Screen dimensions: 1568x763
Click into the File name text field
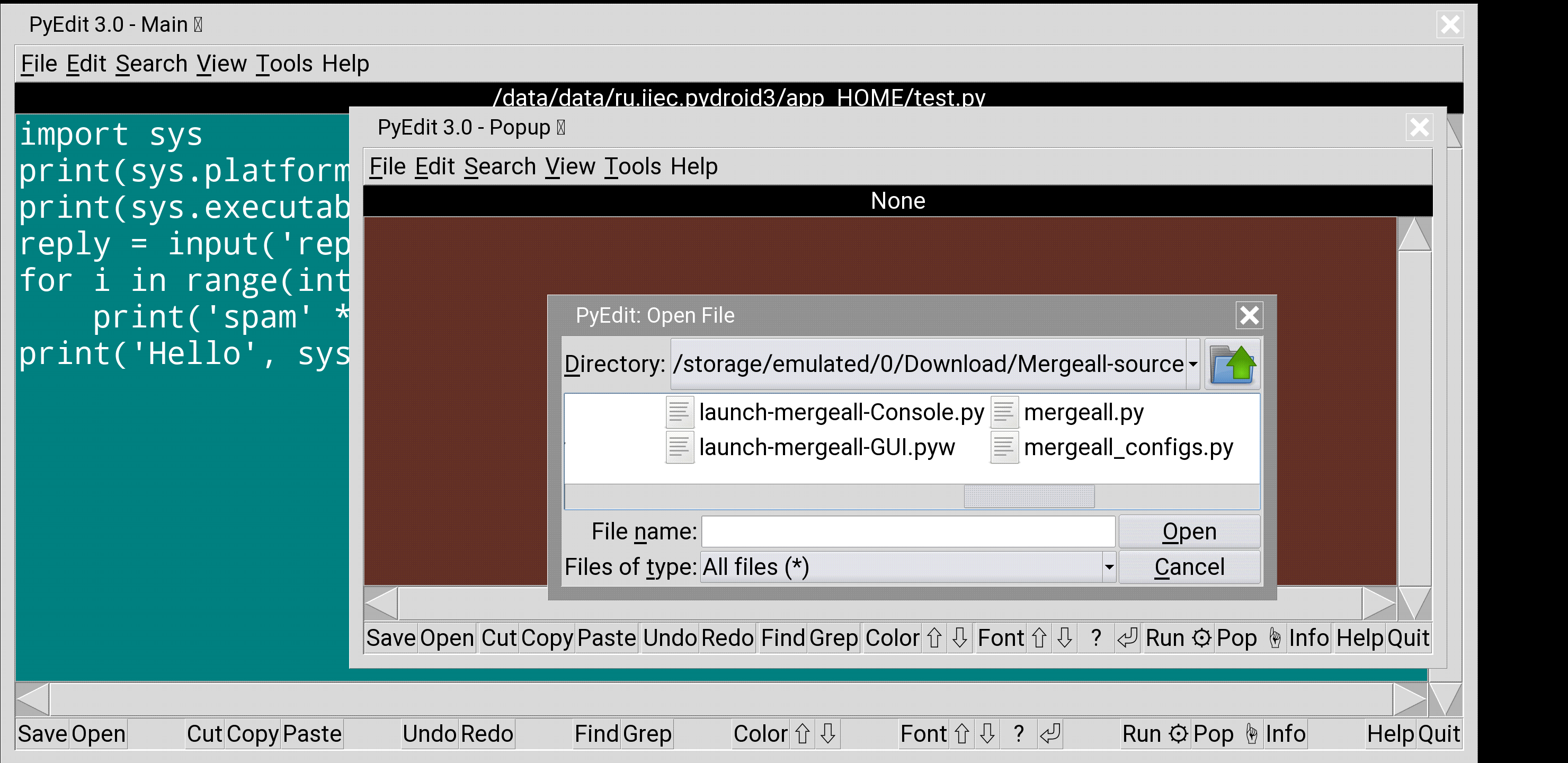point(907,531)
